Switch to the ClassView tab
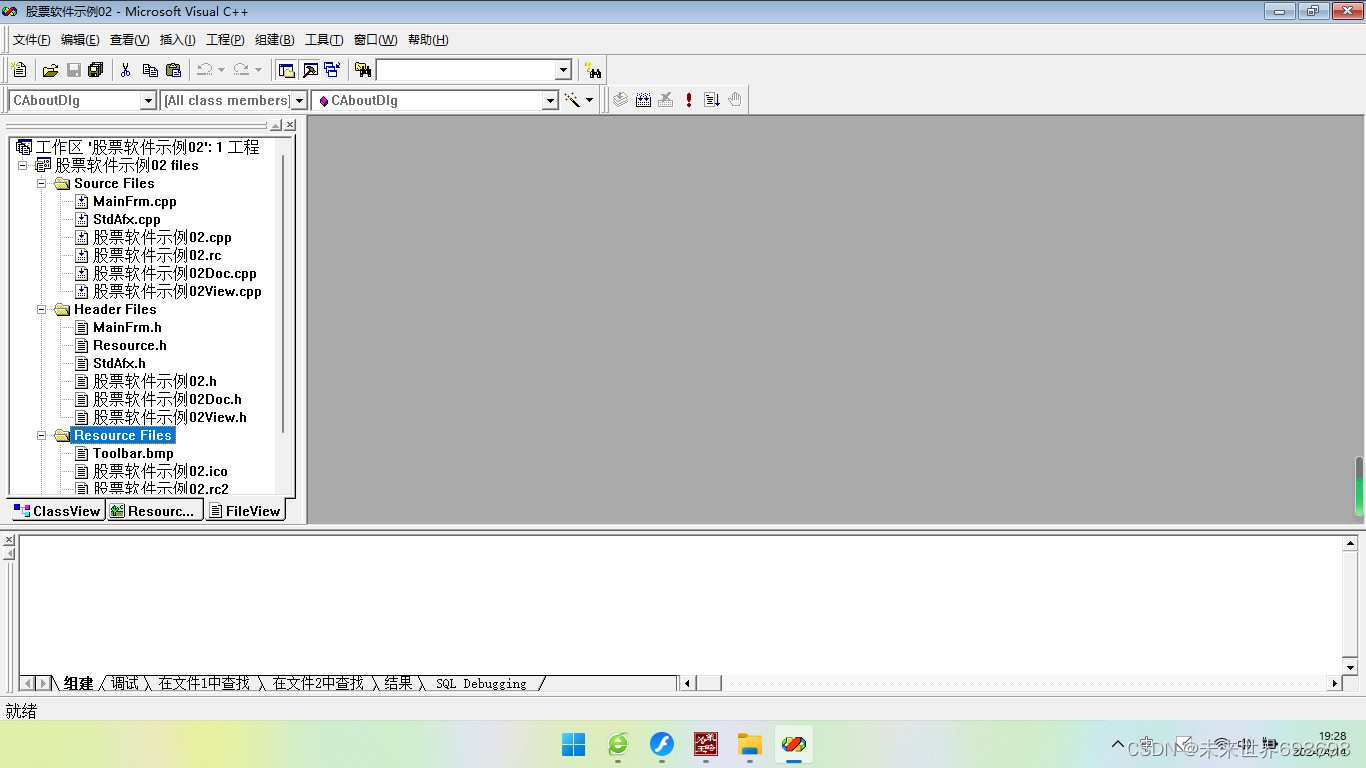The image size is (1366, 768). coord(57,511)
